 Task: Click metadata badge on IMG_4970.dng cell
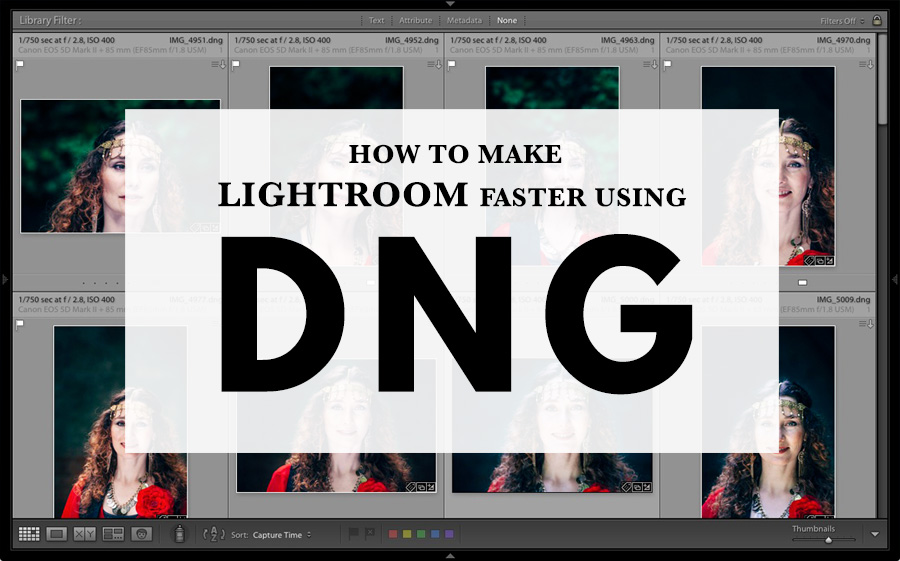tap(866, 64)
